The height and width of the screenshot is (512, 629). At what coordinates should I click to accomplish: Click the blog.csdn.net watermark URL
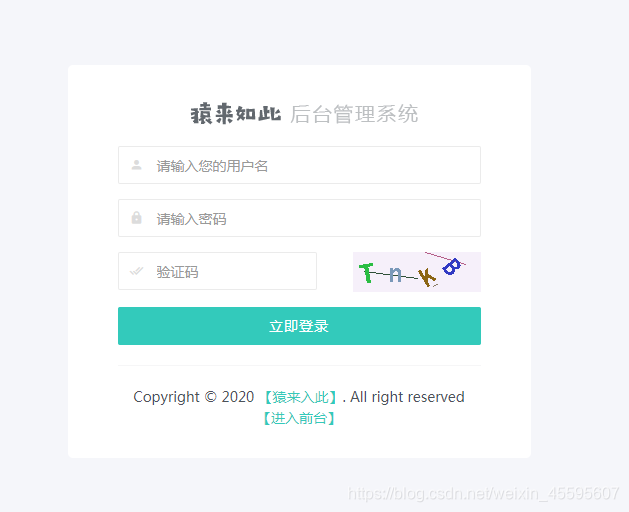483,494
